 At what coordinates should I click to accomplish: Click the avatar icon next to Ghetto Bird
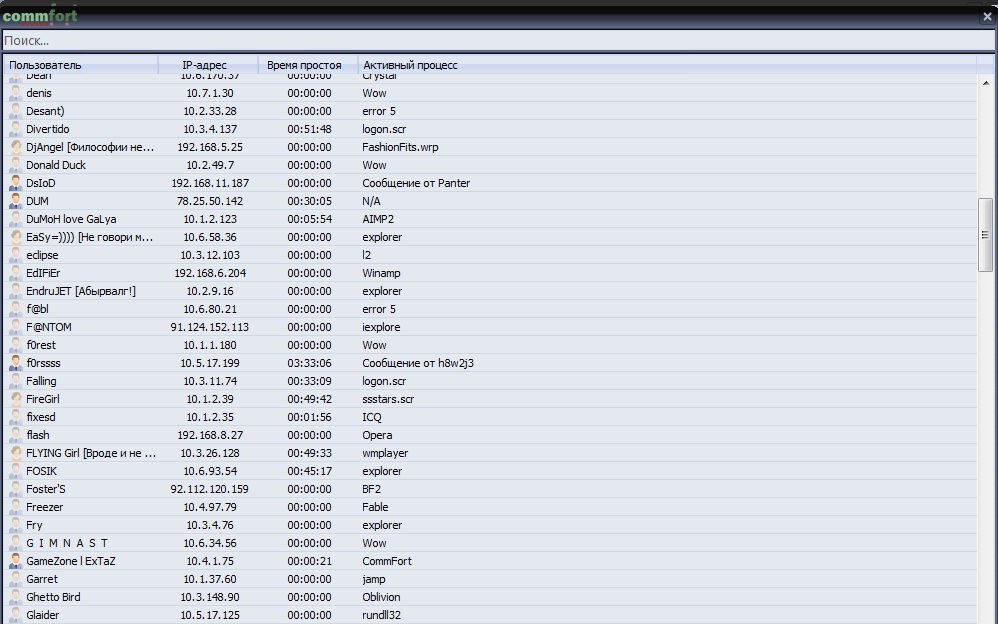point(15,597)
